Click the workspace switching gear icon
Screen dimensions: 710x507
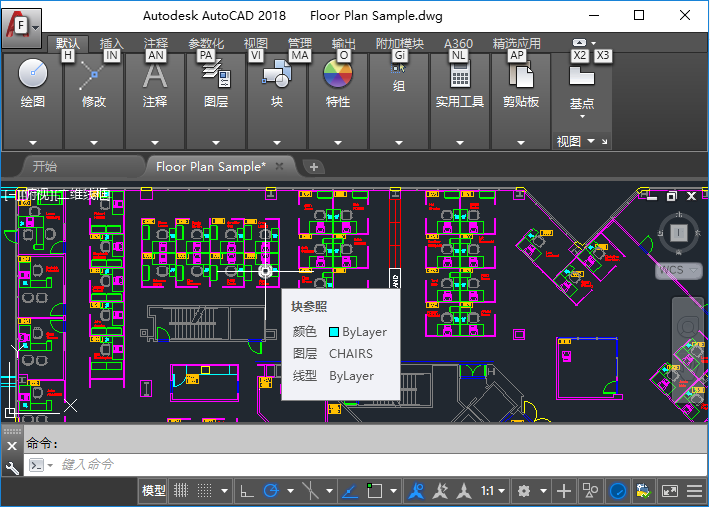click(524, 491)
